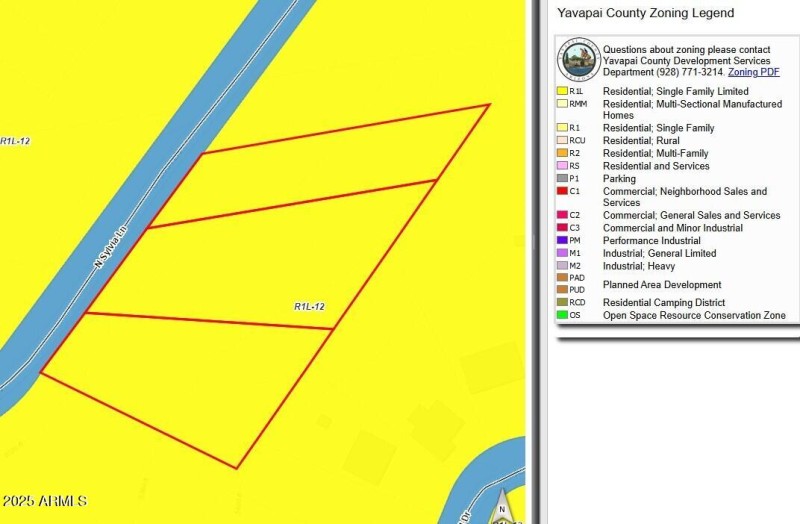Screen dimensions: 800x524
Task: Click the gray P1 Parking swatch
Action: pos(562,178)
